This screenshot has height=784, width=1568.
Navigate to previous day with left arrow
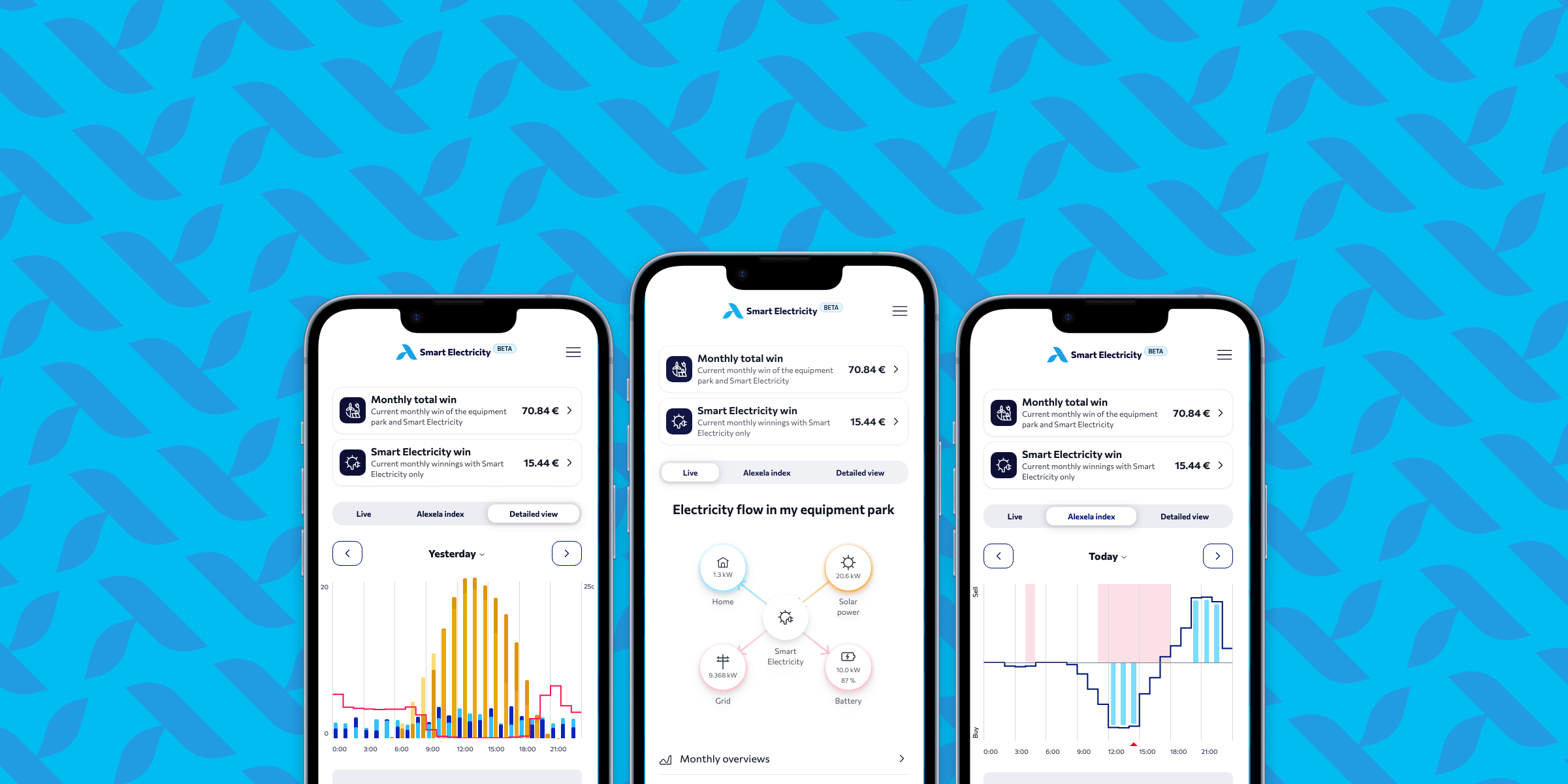(348, 553)
